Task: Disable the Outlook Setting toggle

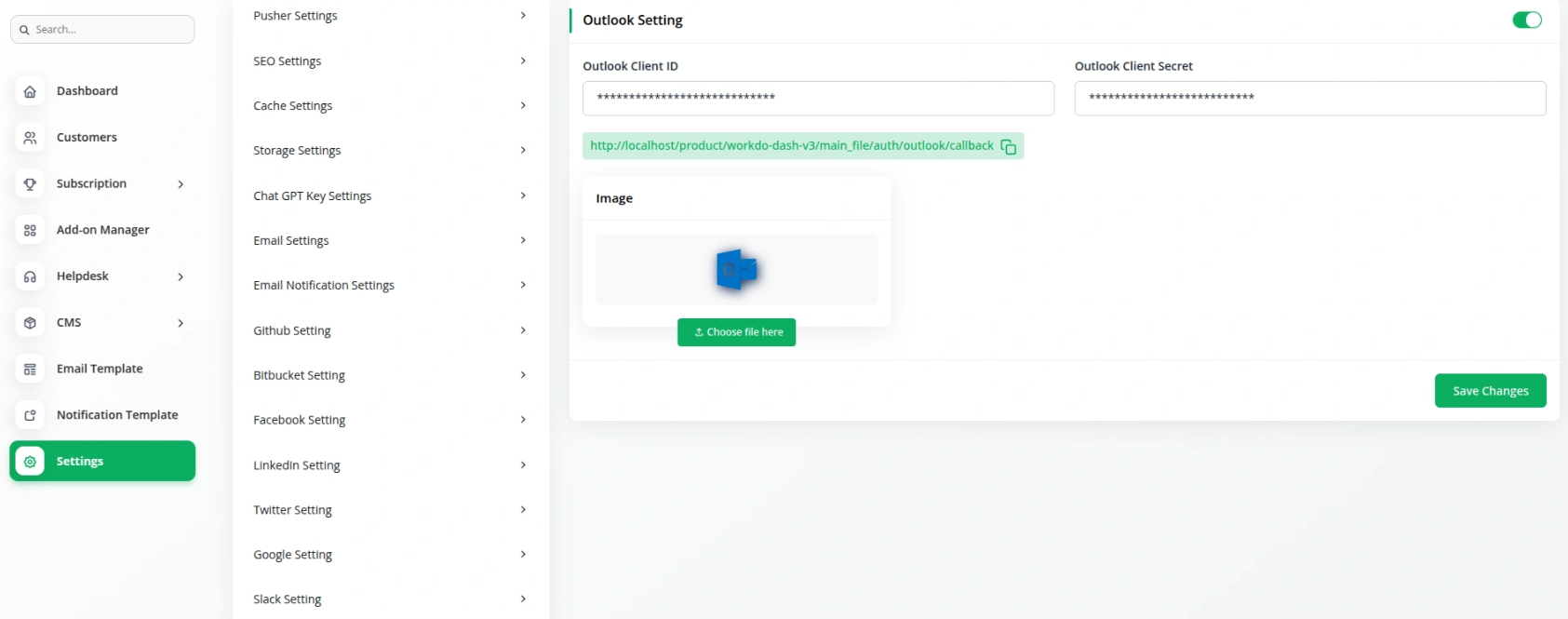Action: (1526, 20)
